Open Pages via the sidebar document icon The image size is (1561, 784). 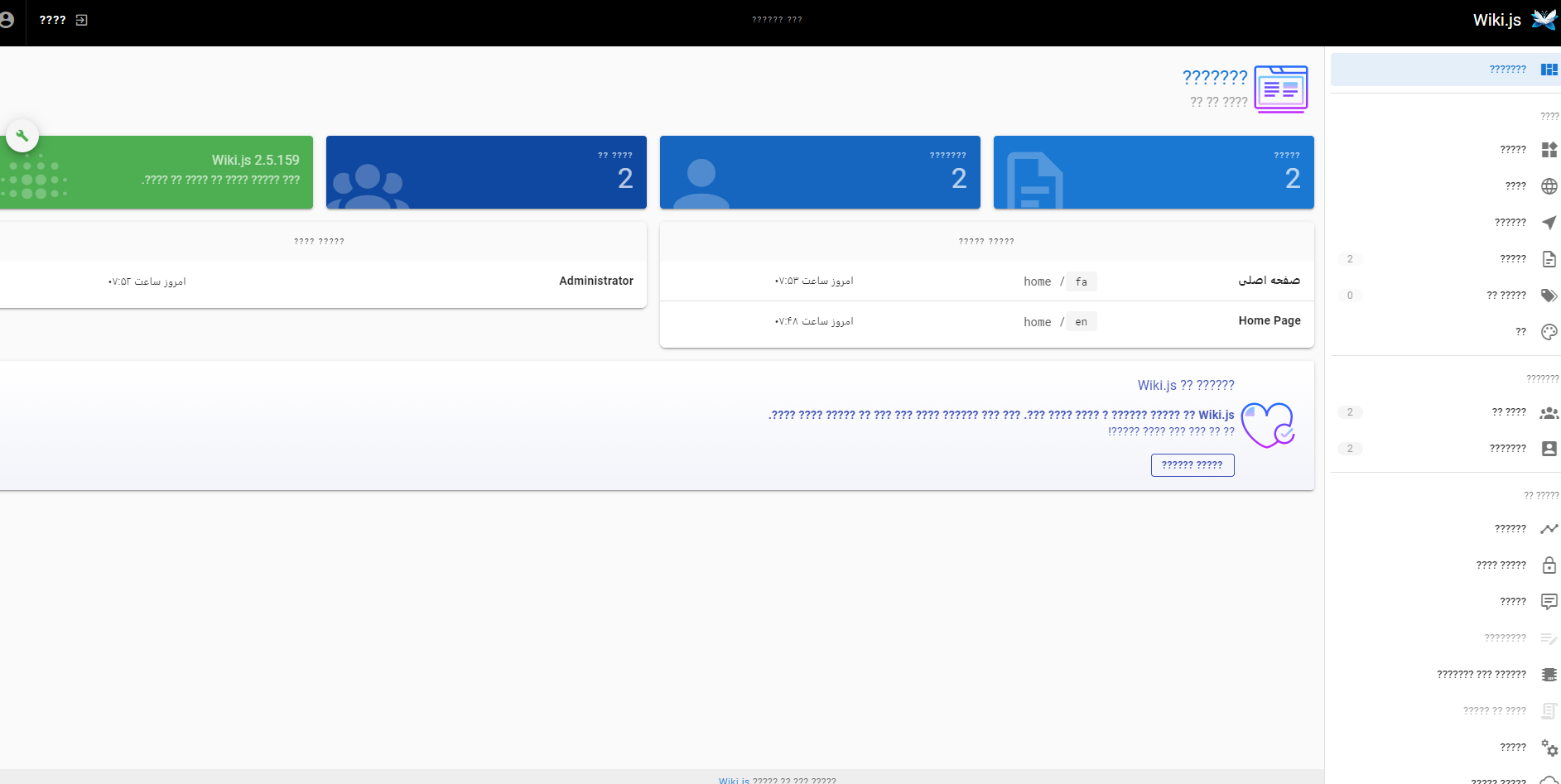click(1549, 259)
